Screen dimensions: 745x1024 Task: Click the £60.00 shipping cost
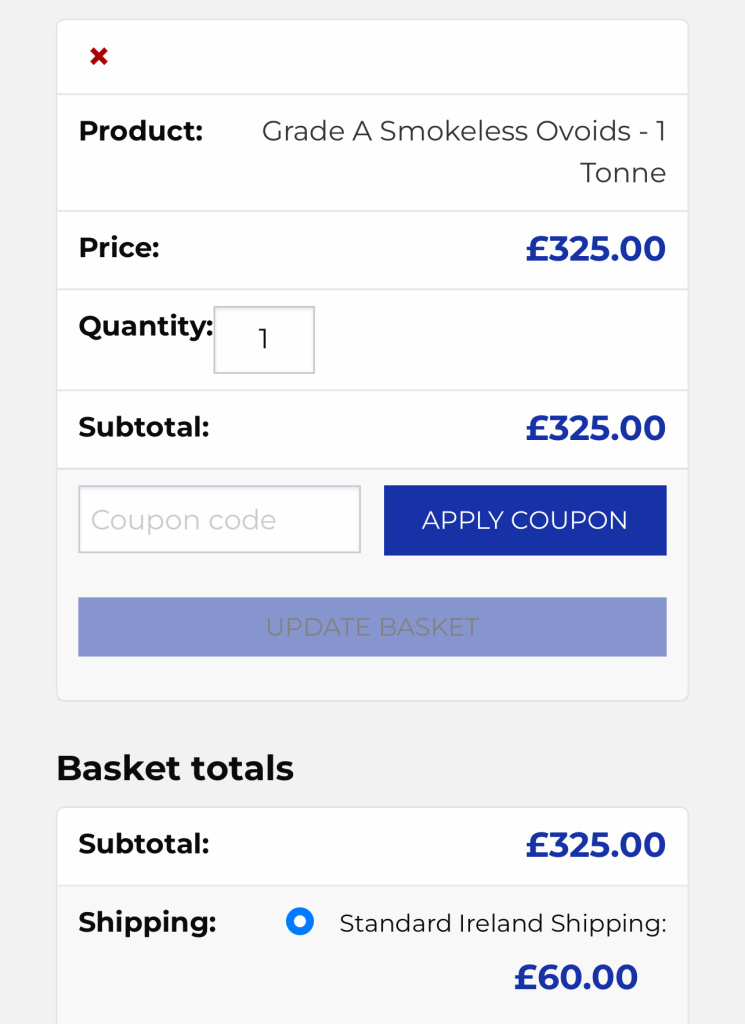[x=576, y=977]
